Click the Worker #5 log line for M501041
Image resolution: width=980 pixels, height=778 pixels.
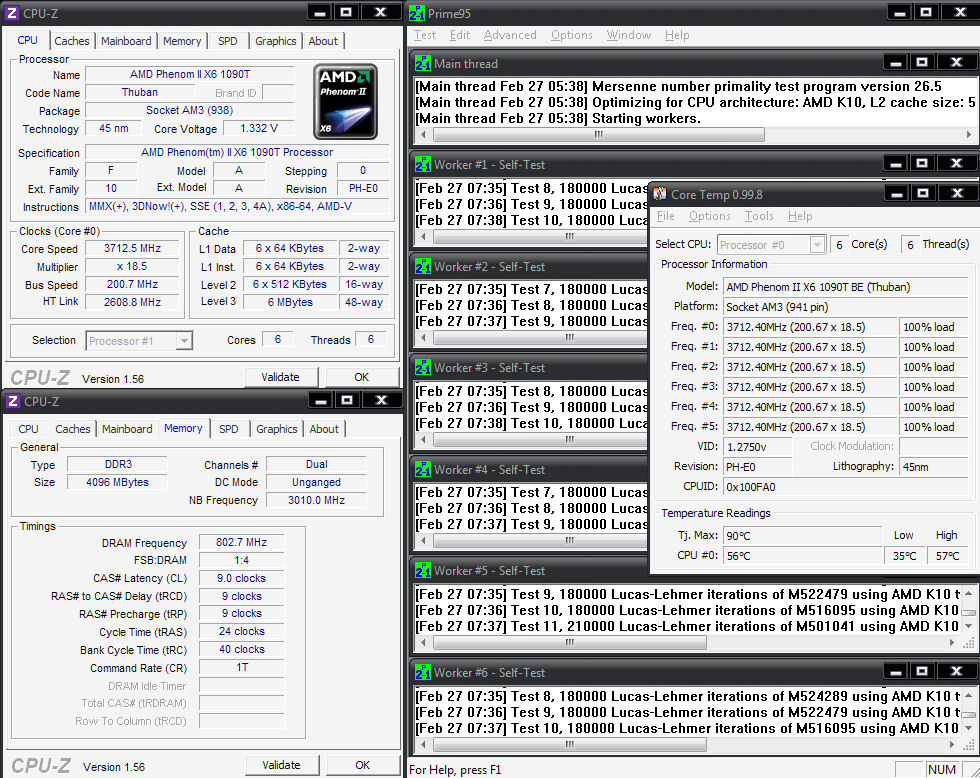tap(688, 626)
